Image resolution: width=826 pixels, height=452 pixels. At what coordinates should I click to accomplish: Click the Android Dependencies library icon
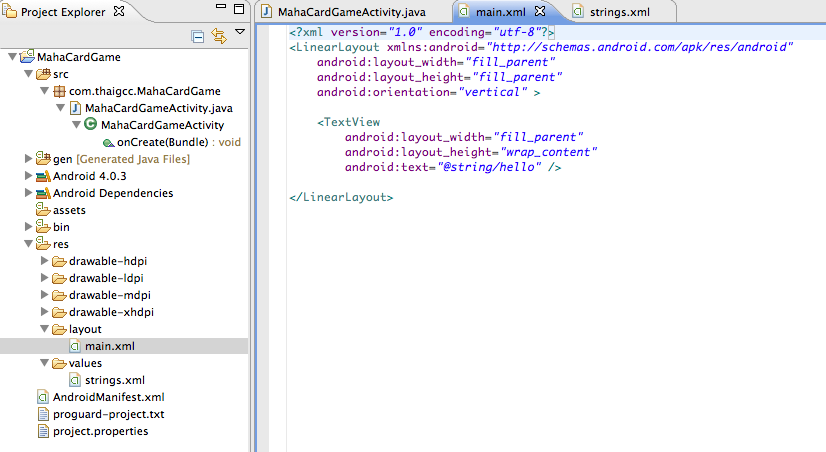click(x=43, y=193)
